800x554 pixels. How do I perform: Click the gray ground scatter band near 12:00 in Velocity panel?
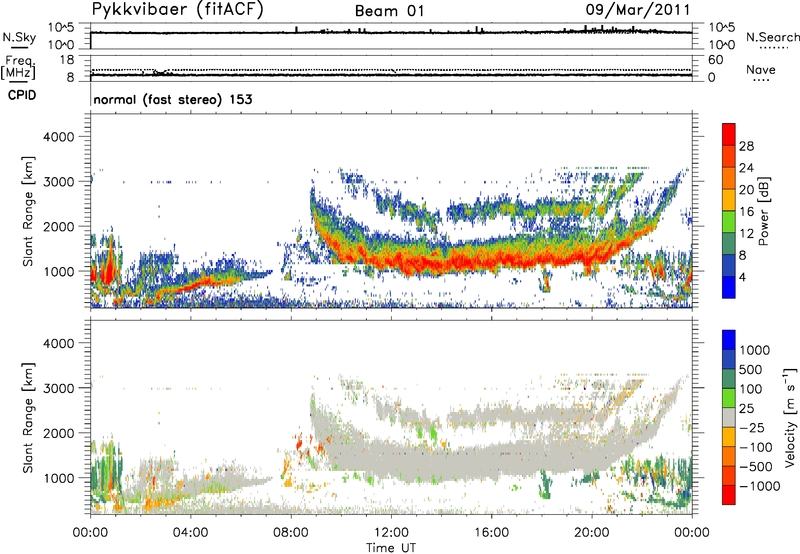[393, 457]
